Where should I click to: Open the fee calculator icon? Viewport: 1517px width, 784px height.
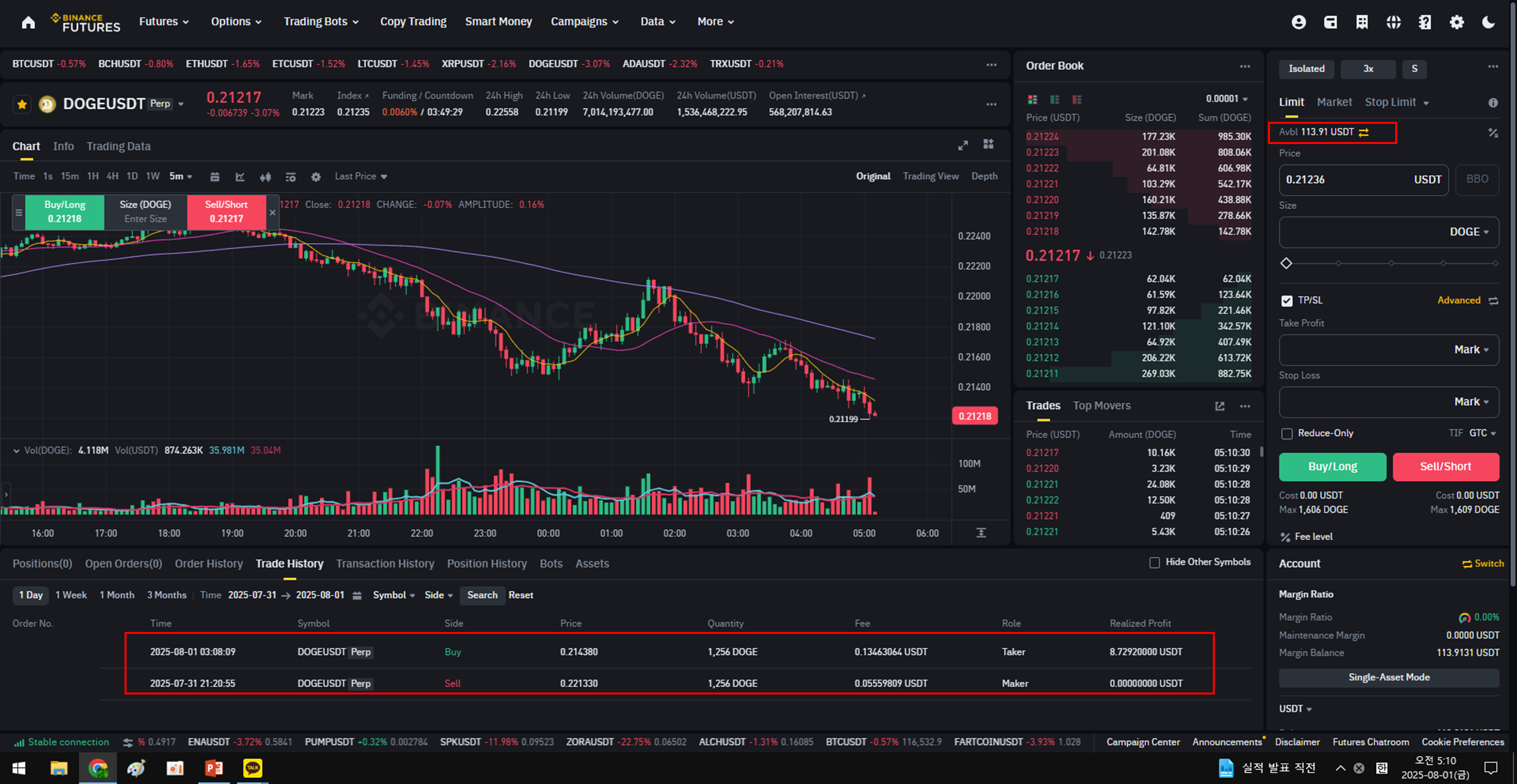[x=1493, y=133]
